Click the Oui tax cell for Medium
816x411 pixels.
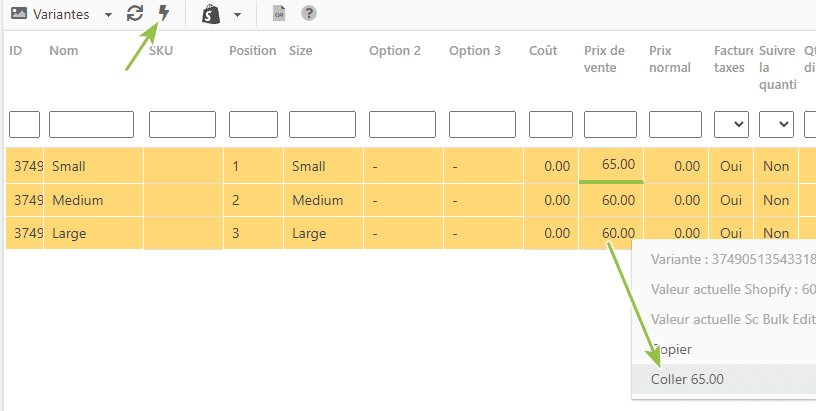[x=731, y=200]
